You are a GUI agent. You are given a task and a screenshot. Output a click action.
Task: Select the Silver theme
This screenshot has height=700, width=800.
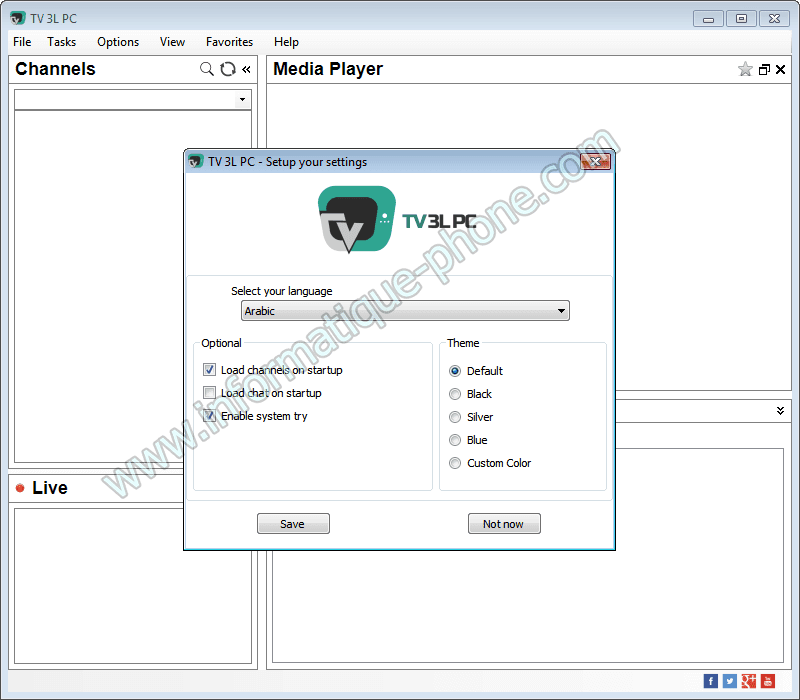coord(455,417)
